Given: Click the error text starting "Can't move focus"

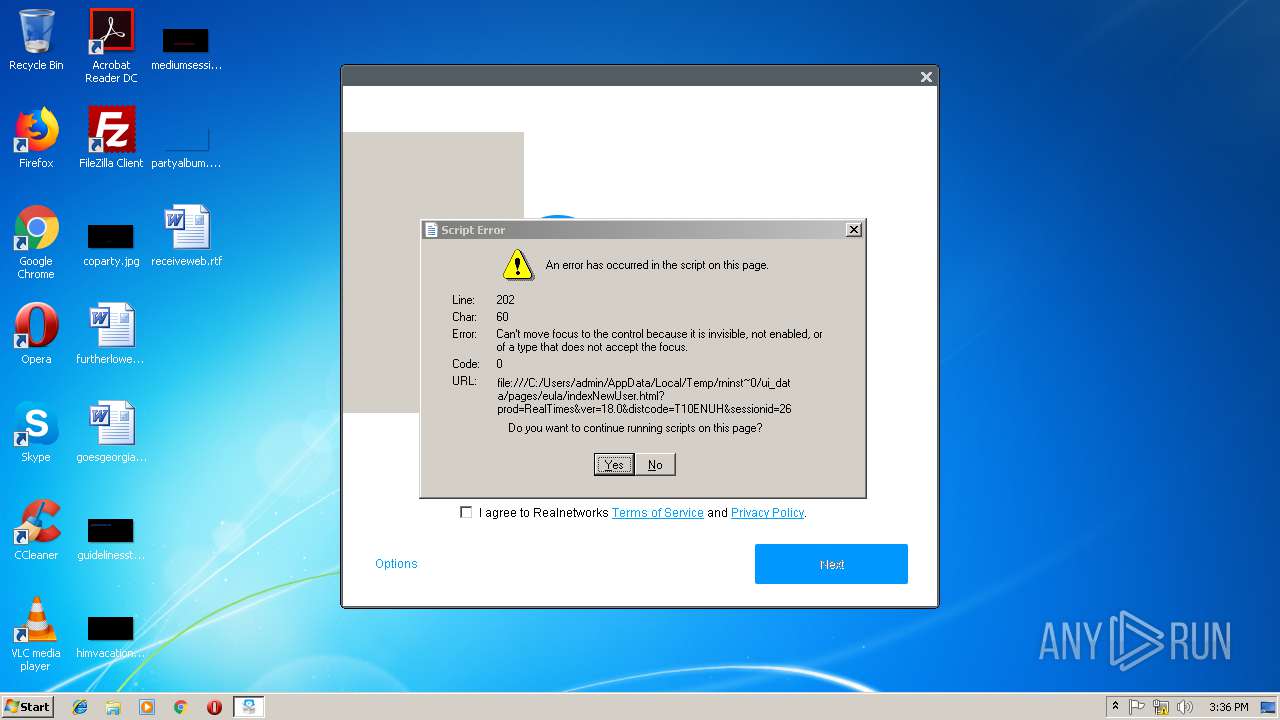Looking at the screenshot, I should point(659,340).
